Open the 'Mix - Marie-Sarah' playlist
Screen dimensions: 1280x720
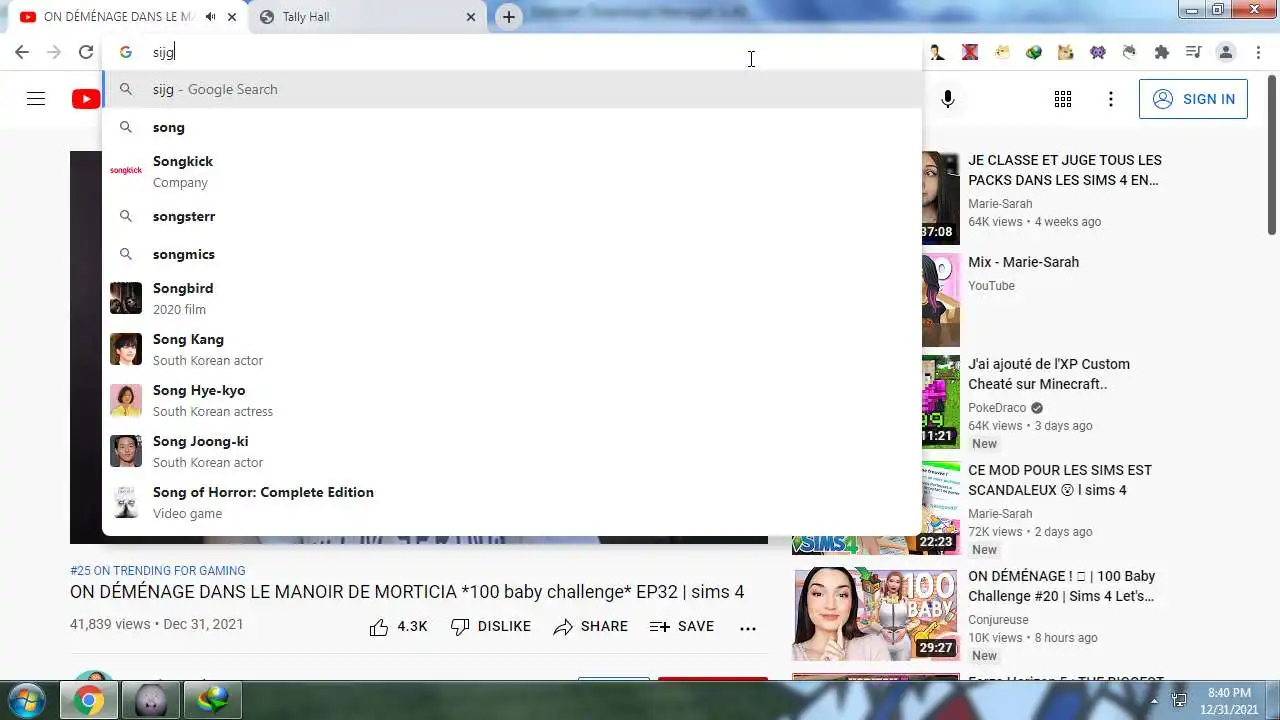coord(1023,262)
